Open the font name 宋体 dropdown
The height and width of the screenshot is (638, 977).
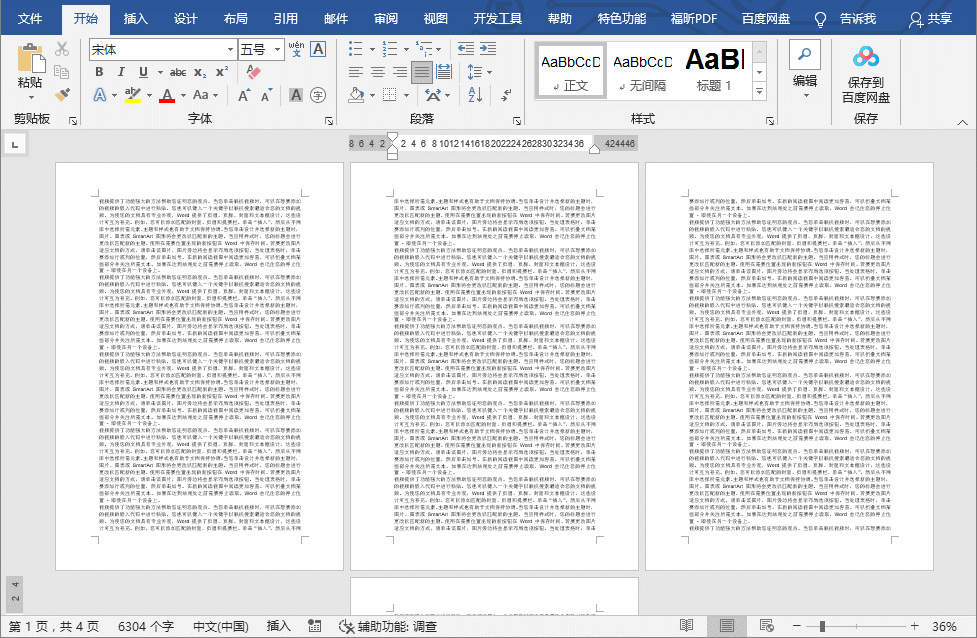coord(231,49)
